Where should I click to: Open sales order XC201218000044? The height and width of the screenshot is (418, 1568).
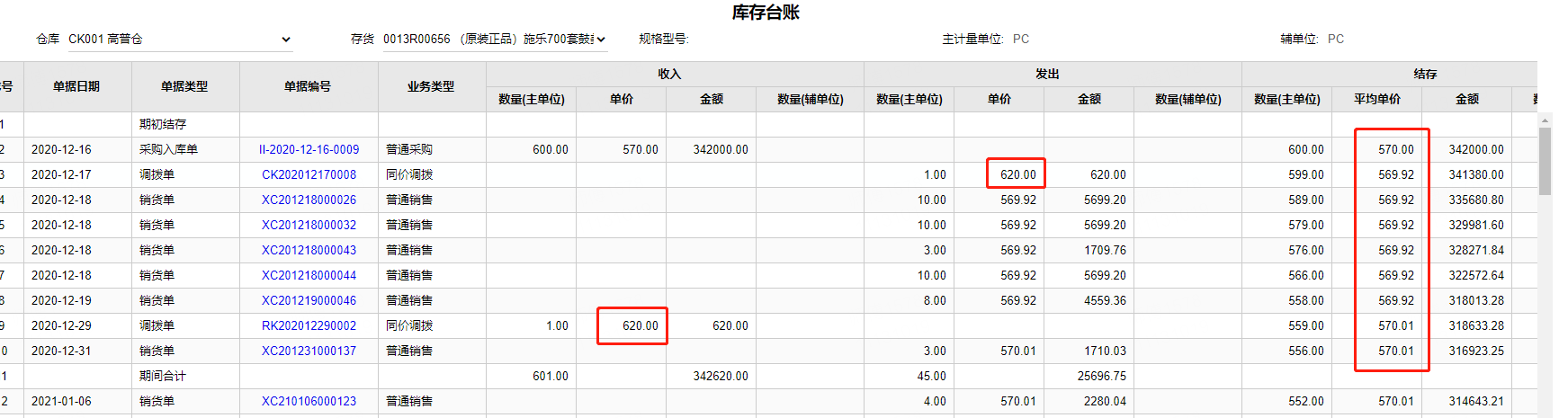click(x=309, y=276)
